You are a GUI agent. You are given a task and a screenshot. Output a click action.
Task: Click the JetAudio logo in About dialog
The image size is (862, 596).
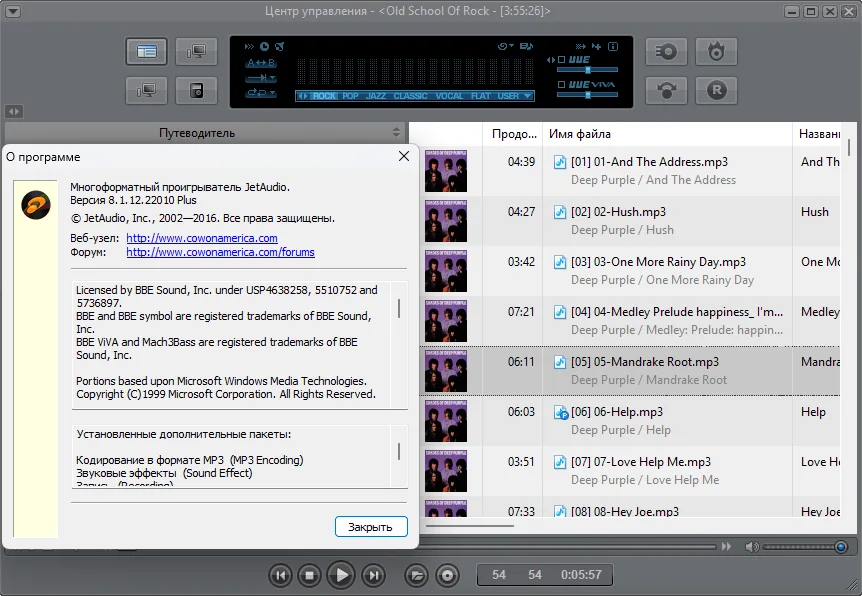point(36,205)
